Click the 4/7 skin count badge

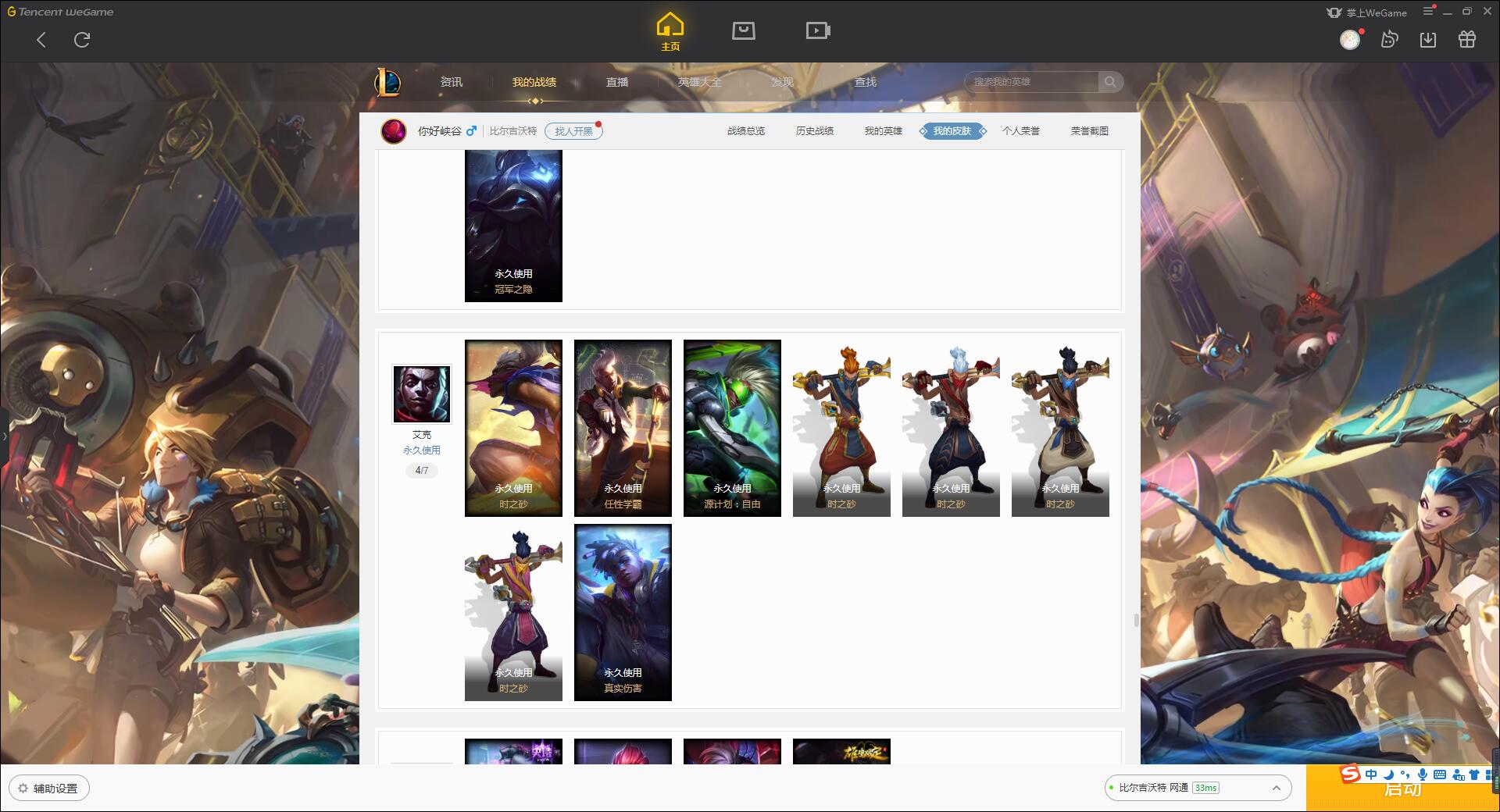click(x=422, y=471)
